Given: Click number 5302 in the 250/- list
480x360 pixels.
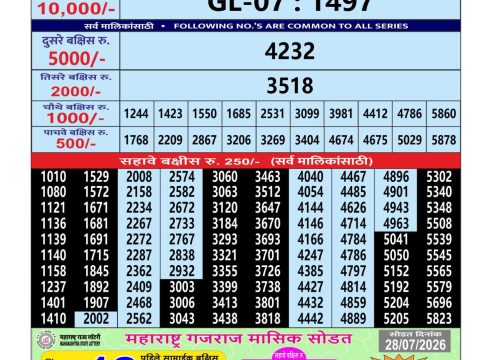Looking at the screenshot, I should (x=439, y=177).
